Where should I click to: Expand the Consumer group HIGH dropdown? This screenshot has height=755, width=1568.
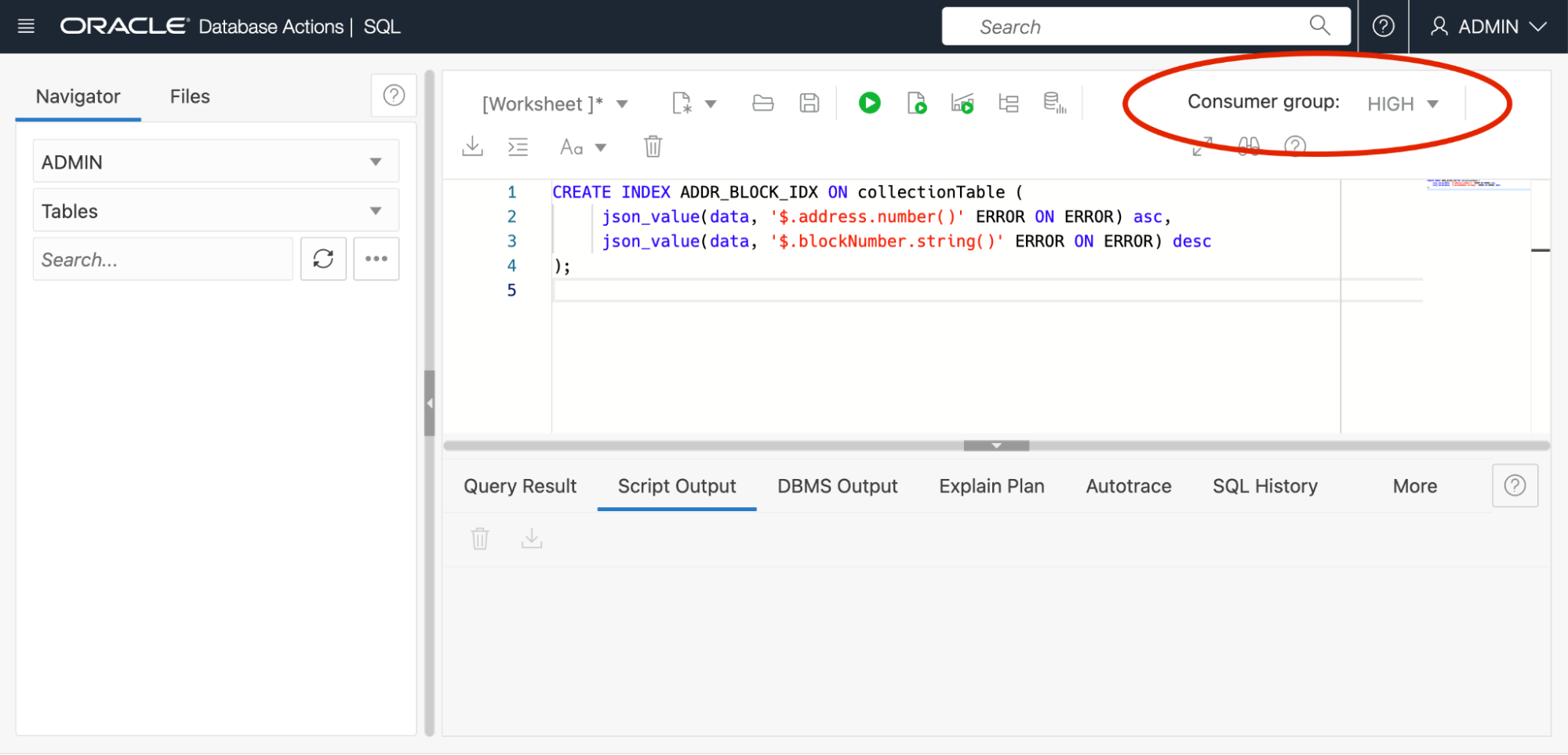[1402, 104]
